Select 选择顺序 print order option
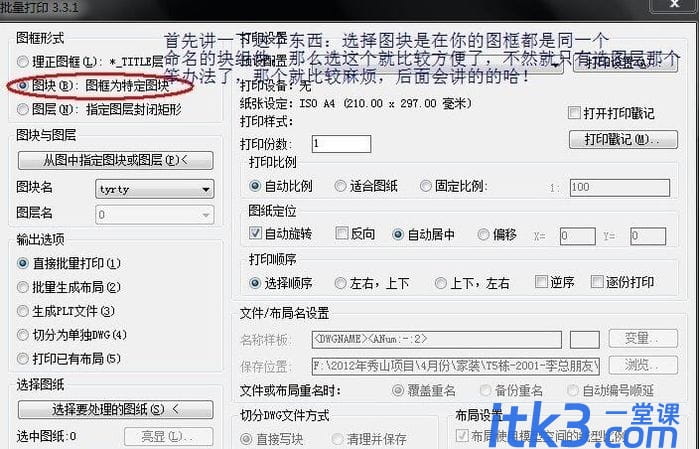Viewport: 700px width, 449px height. [x=255, y=283]
